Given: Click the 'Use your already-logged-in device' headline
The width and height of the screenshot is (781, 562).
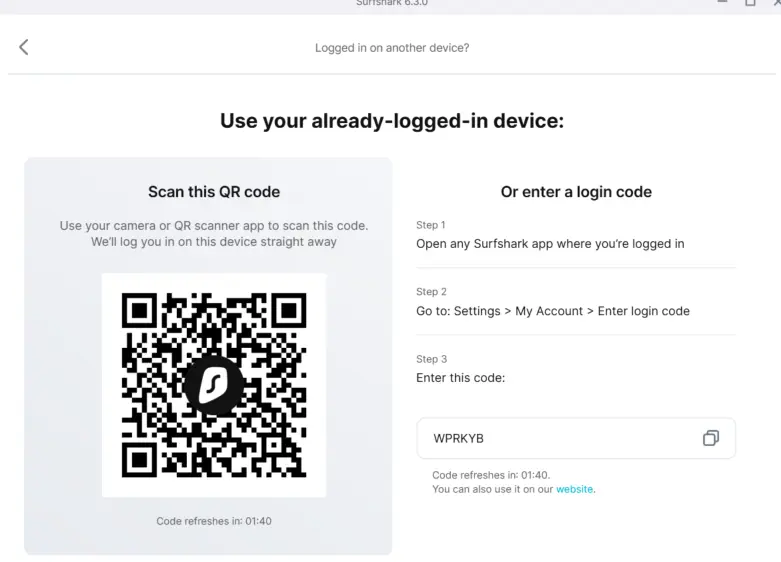Looking at the screenshot, I should pyautogui.click(x=392, y=121).
